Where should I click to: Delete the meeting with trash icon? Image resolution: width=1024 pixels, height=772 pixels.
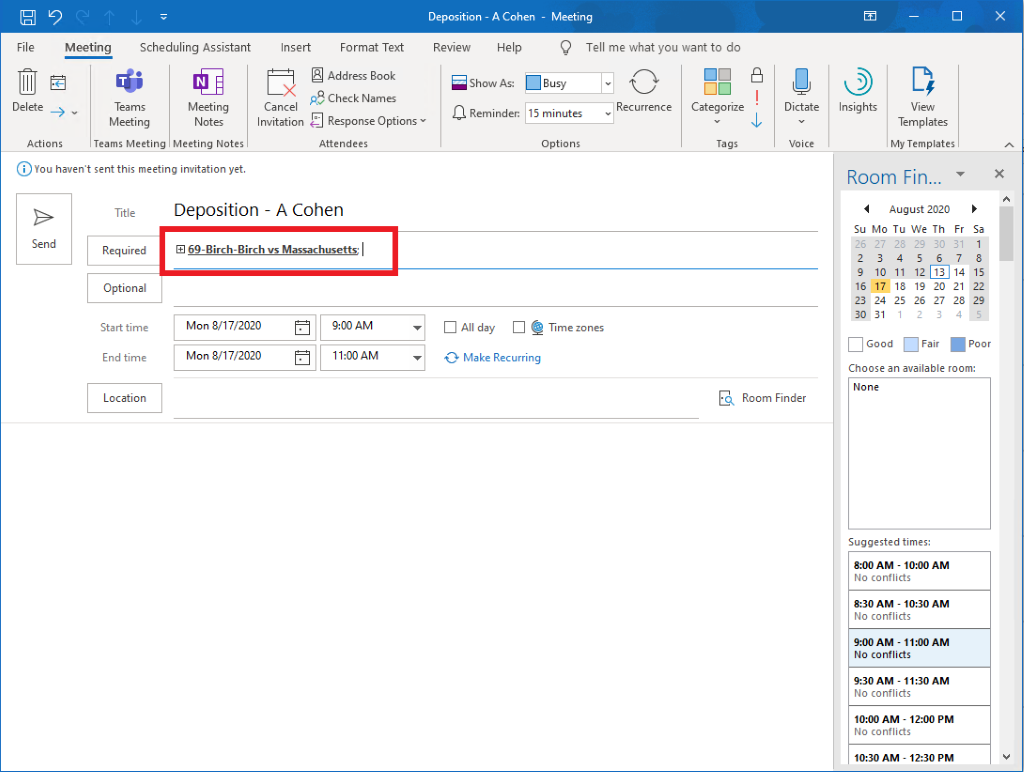(x=27, y=90)
